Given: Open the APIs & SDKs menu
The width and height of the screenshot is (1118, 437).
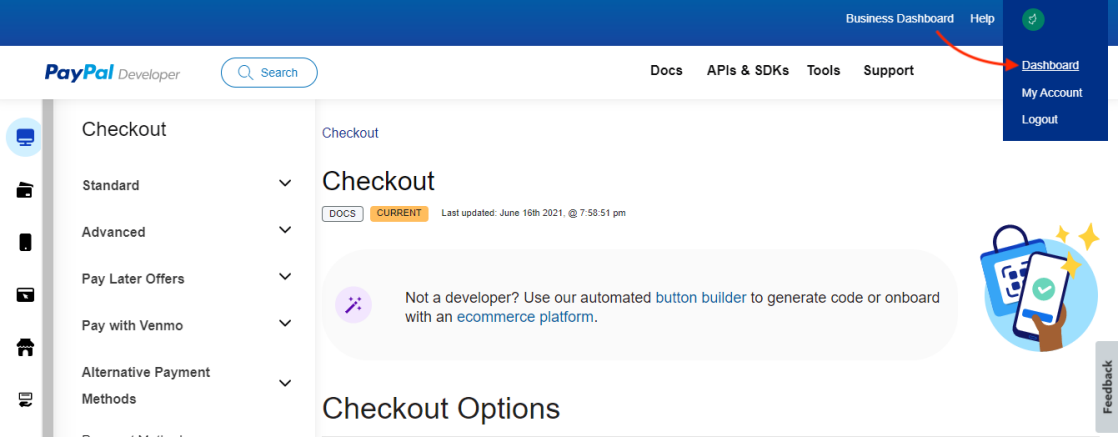Looking at the screenshot, I should (x=748, y=71).
